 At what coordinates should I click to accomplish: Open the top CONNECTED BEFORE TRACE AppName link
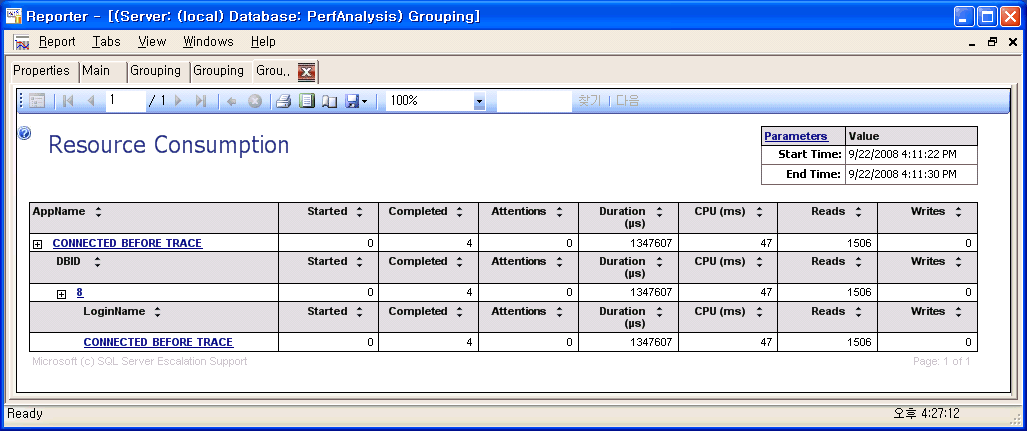[x=127, y=243]
